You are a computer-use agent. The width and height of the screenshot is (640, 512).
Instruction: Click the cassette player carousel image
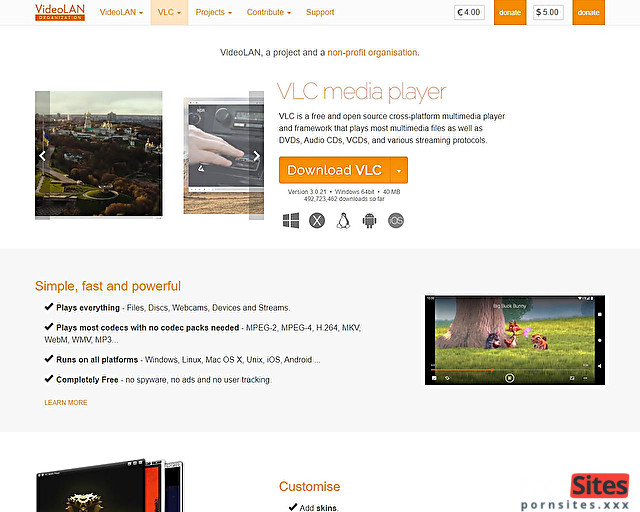click(224, 155)
